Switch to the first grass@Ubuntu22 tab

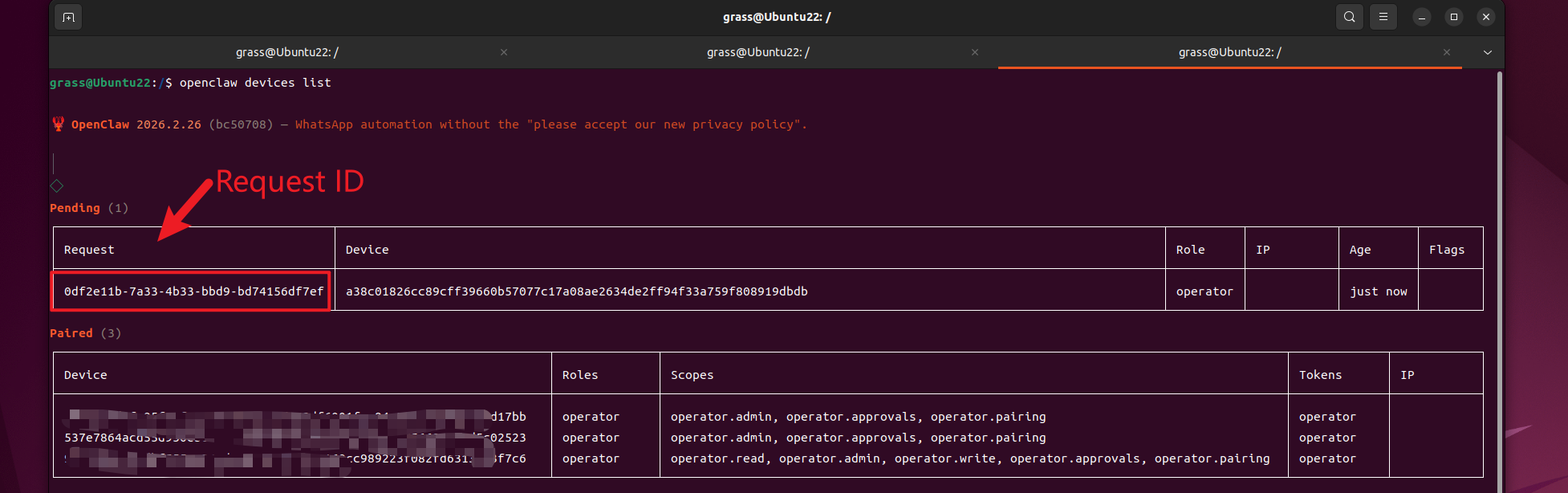(x=286, y=52)
